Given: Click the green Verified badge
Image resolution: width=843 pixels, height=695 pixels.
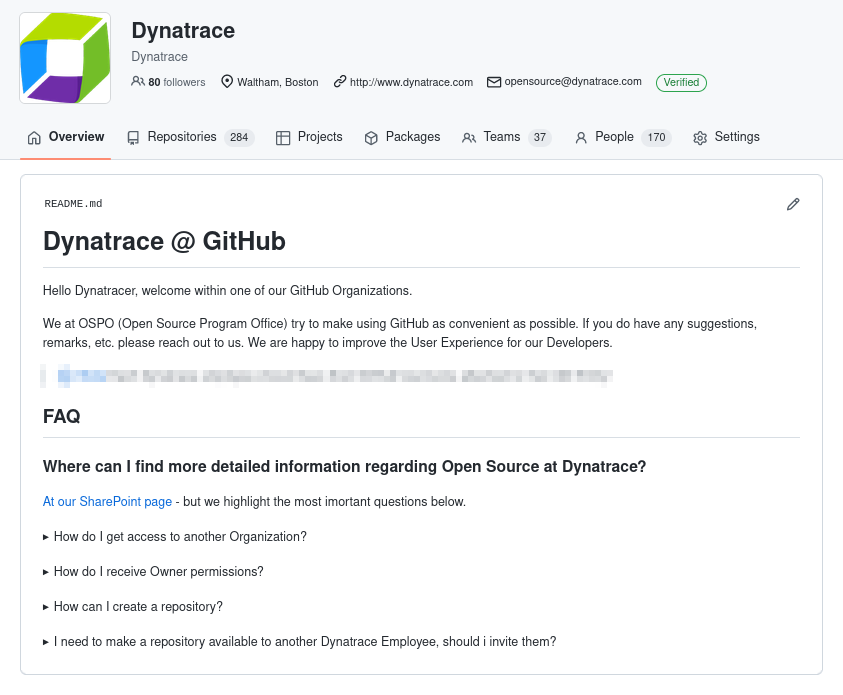Looking at the screenshot, I should coord(681,82).
